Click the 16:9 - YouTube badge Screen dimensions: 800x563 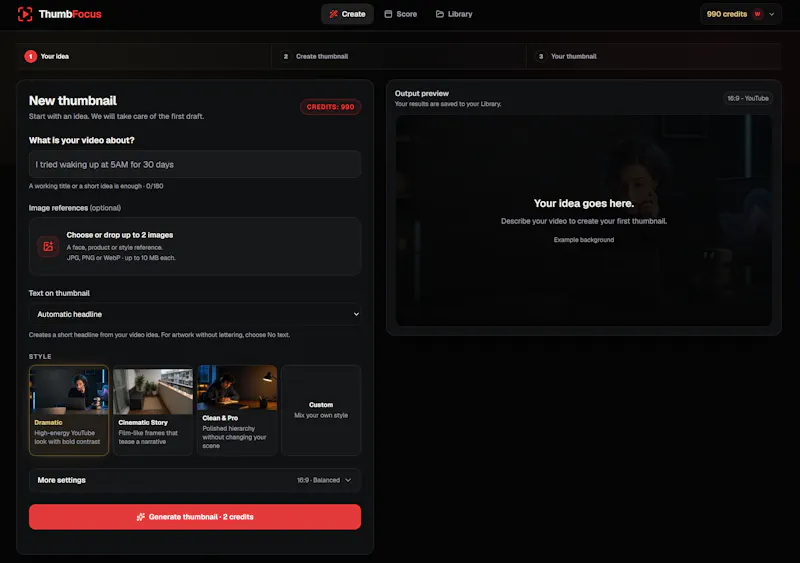point(747,98)
